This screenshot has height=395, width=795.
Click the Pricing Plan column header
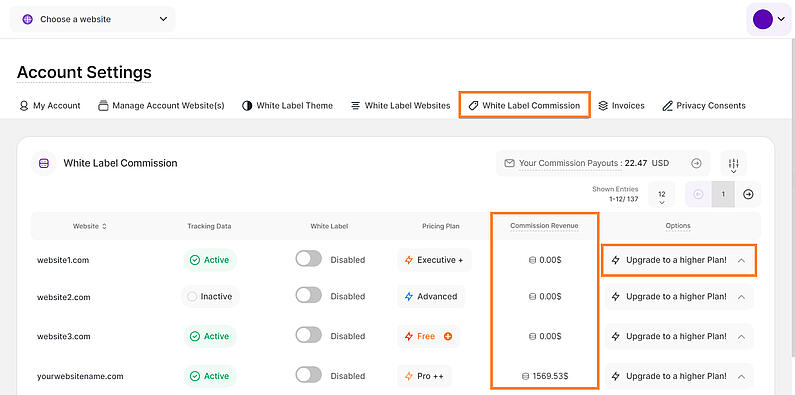(x=441, y=226)
